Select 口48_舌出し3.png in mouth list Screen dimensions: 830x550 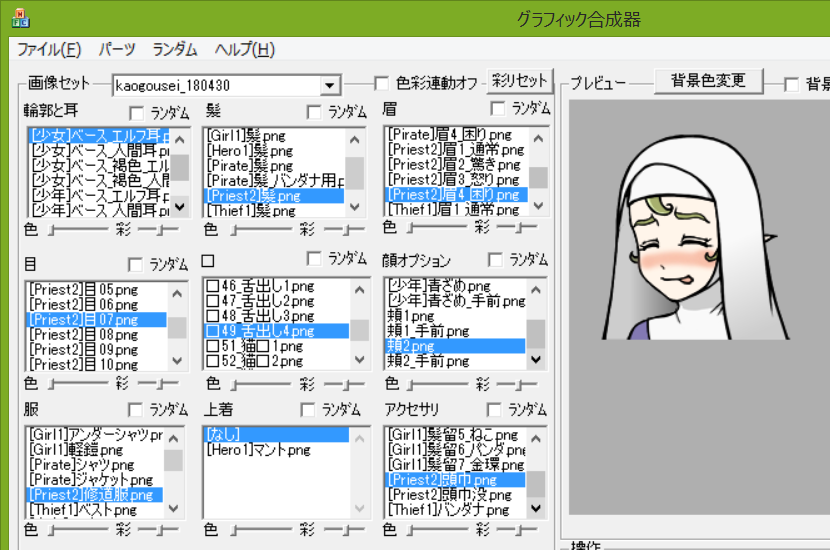coord(276,316)
